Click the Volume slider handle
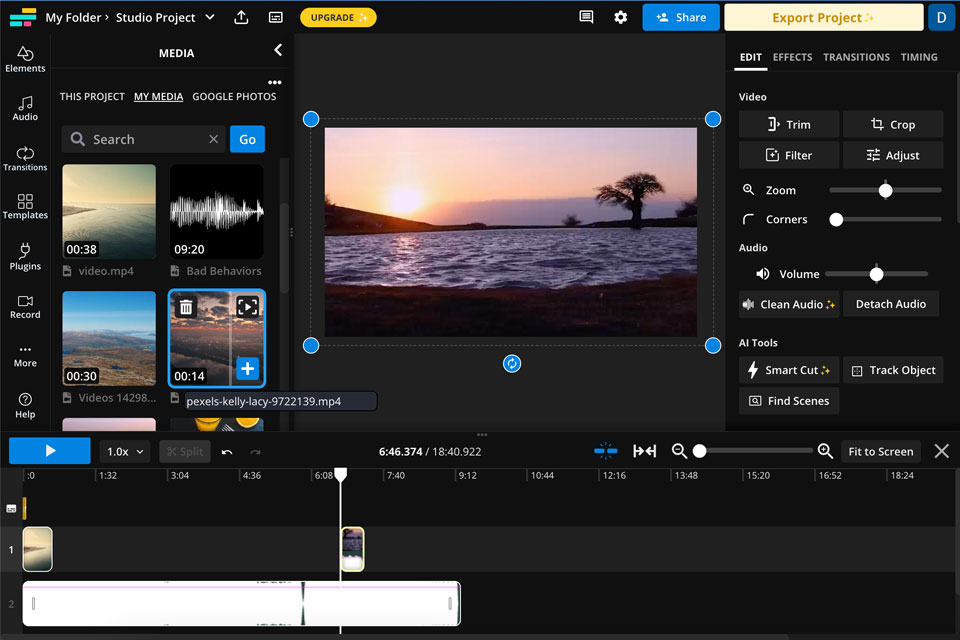The width and height of the screenshot is (960, 640). (876, 274)
